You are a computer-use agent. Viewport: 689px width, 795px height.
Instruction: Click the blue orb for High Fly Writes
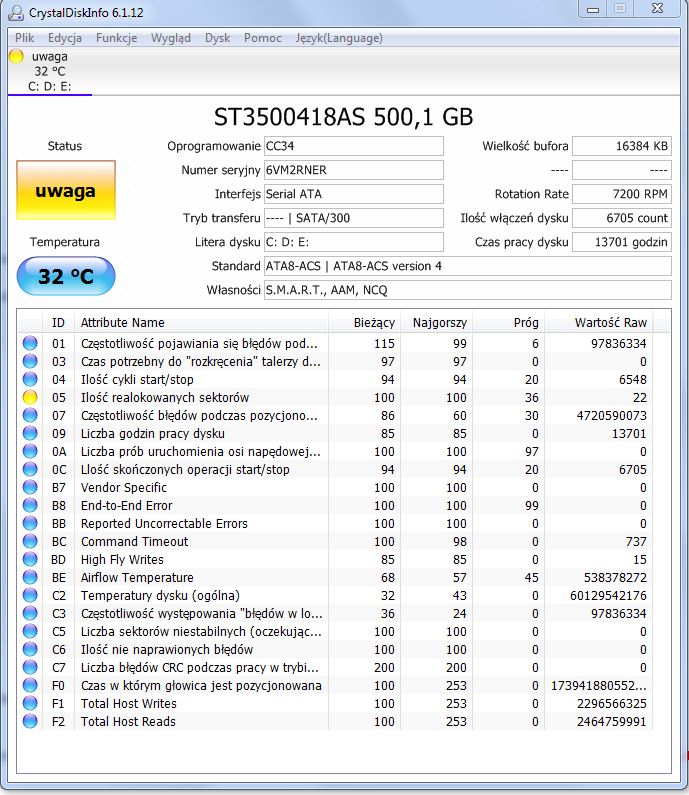pyautogui.click(x=30, y=559)
